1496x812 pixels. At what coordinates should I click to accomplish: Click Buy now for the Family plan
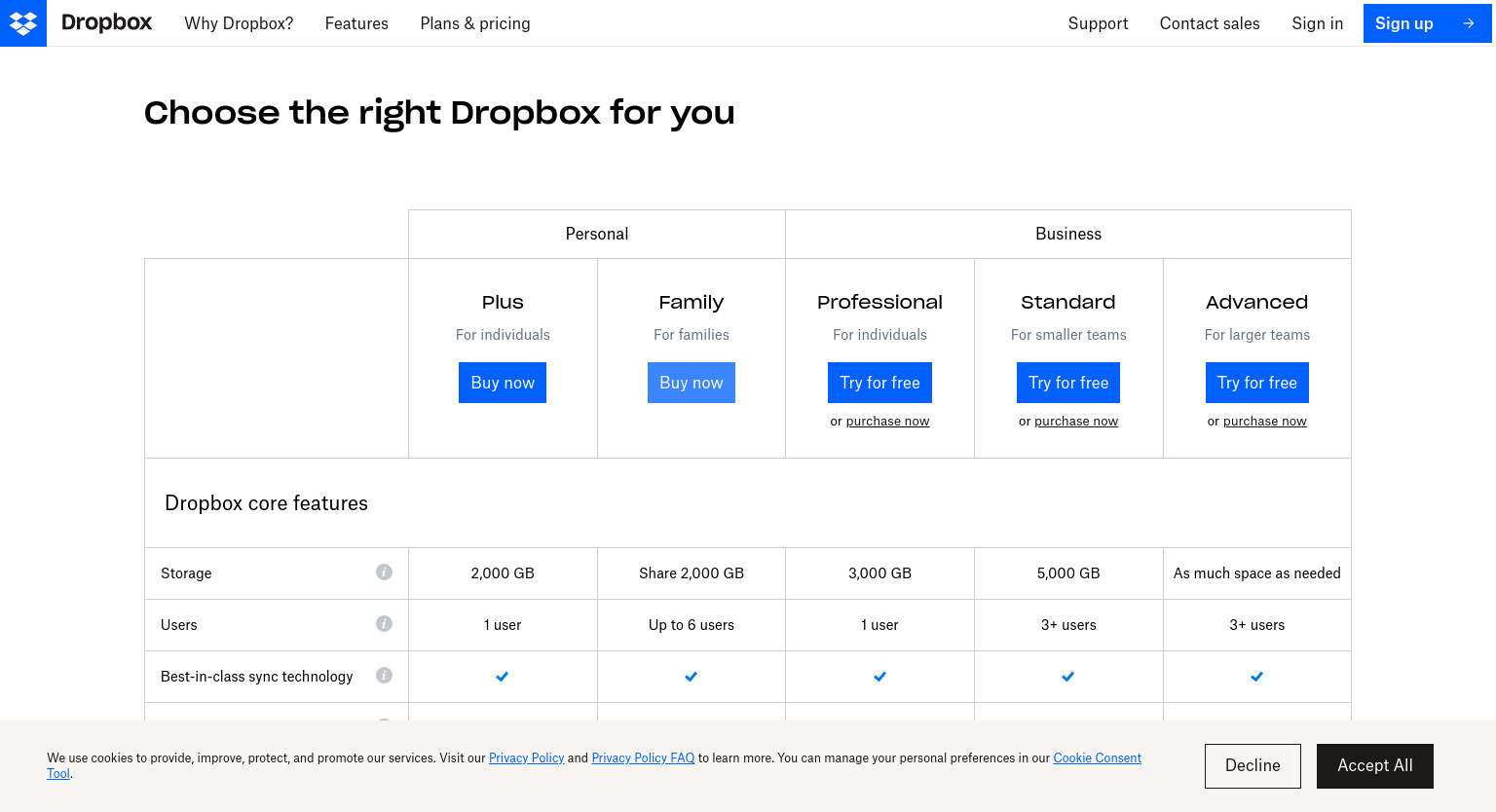(x=692, y=383)
